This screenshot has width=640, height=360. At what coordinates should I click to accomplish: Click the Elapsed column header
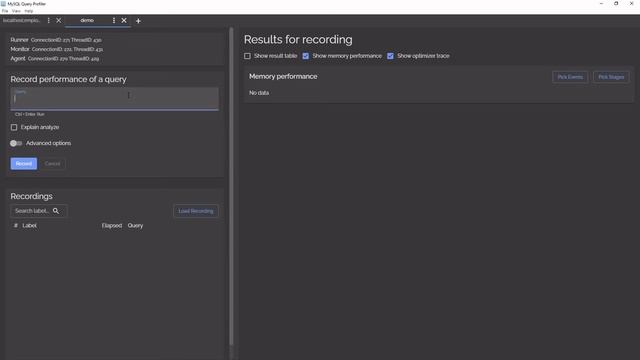pos(112,226)
